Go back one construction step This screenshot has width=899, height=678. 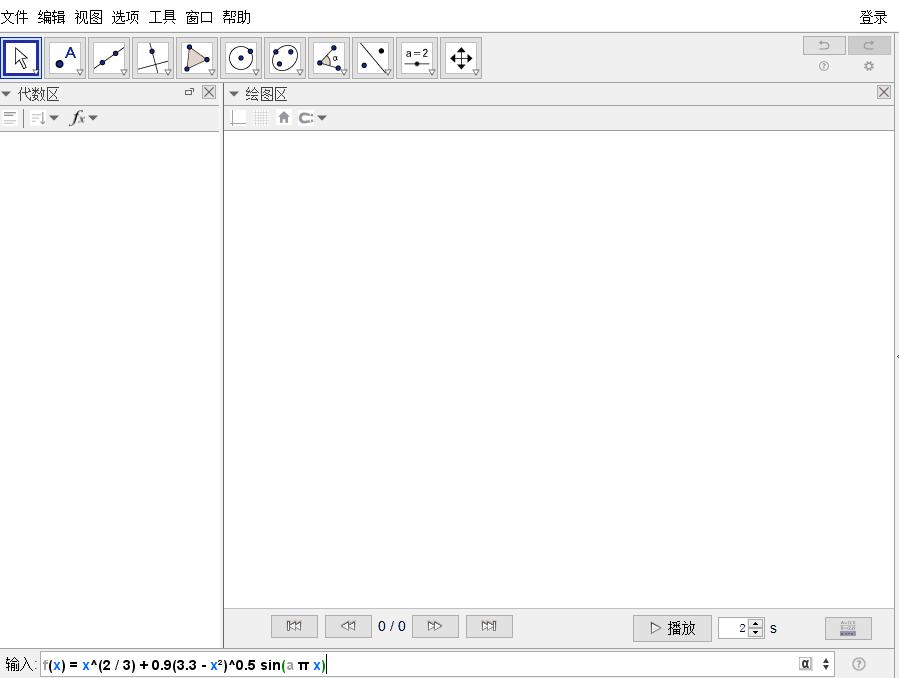pos(348,626)
